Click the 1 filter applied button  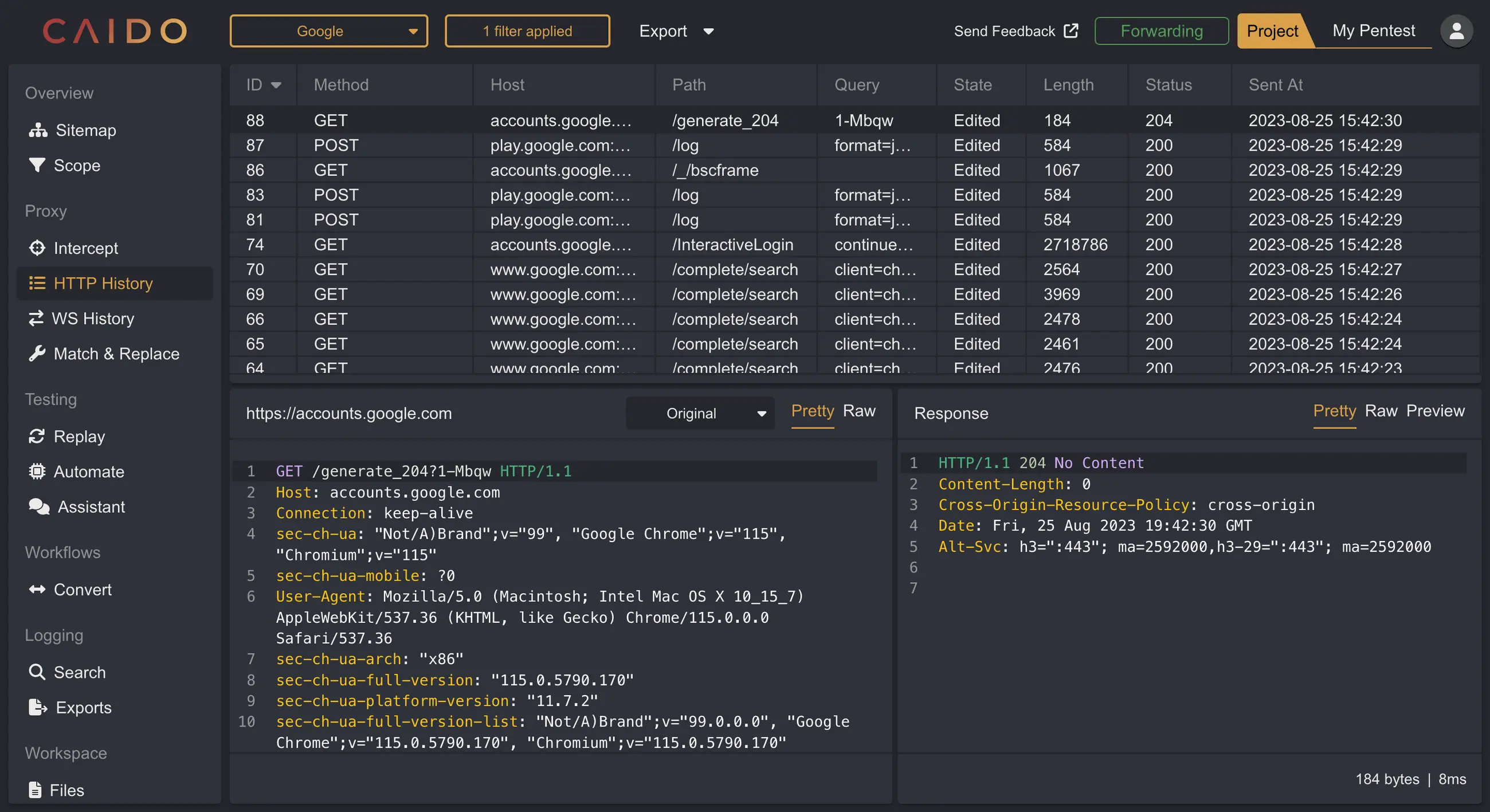(x=528, y=30)
